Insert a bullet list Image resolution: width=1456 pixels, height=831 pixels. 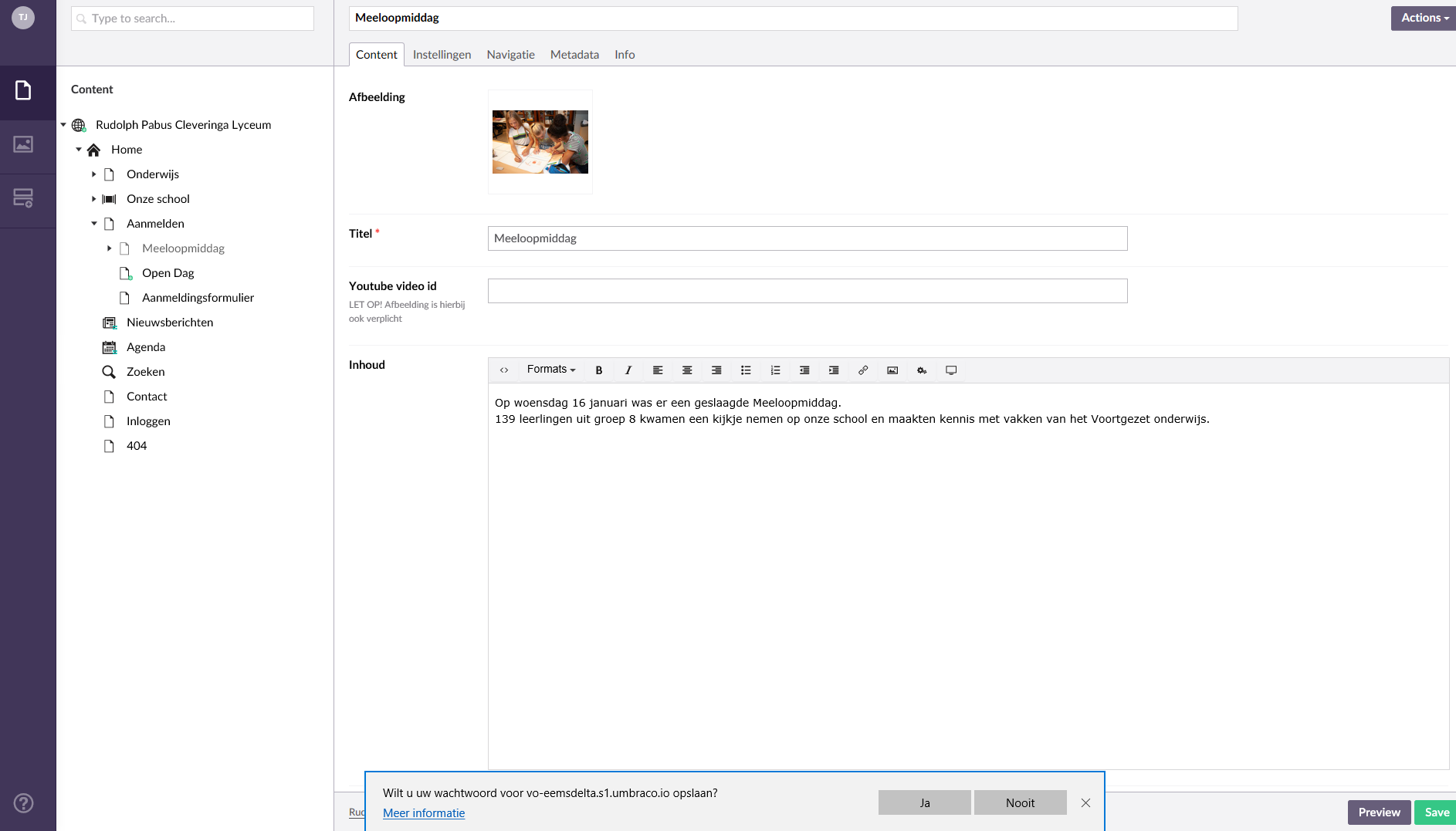[x=746, y=370]
